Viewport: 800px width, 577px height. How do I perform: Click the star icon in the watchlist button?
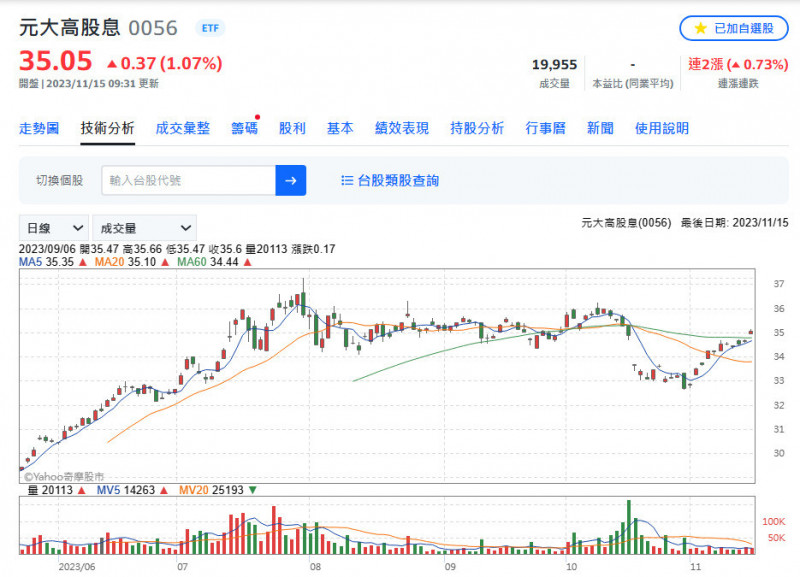pyautogui.click(x=701, y=28)
